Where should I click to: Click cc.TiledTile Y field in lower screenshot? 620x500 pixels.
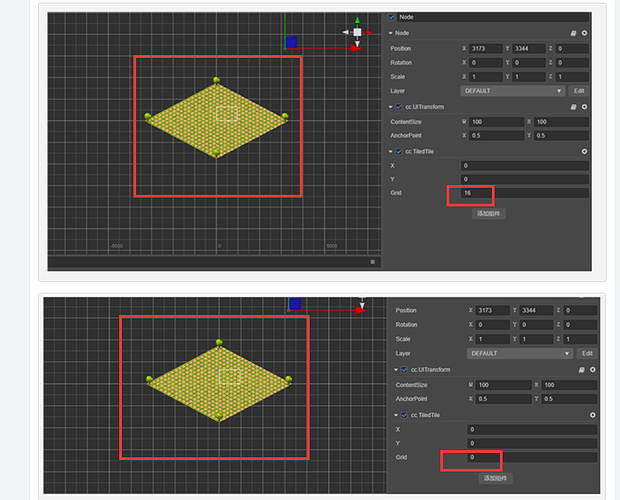pos(532,443)
